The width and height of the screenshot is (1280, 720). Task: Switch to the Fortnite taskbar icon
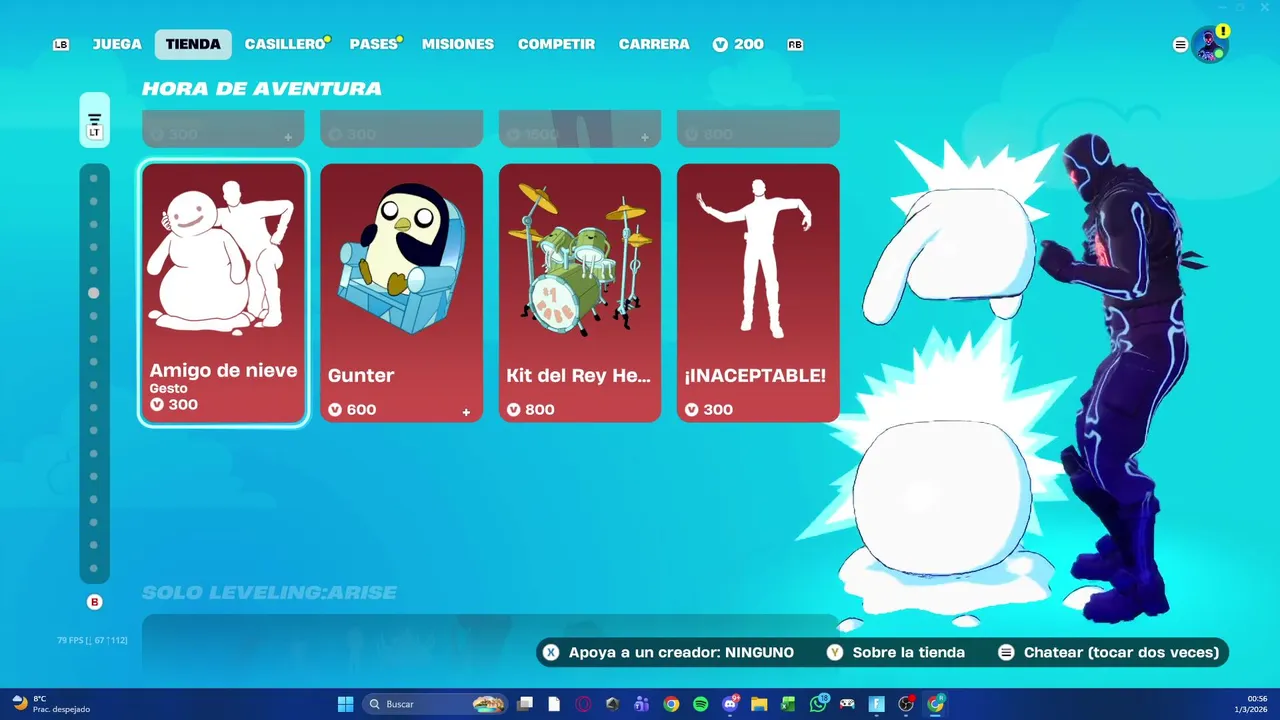click(877, 704)
